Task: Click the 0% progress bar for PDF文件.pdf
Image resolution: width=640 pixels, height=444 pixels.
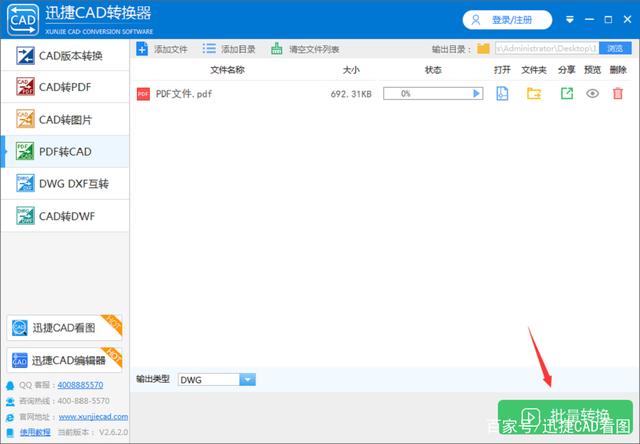Action: click(x=433, y=93)
